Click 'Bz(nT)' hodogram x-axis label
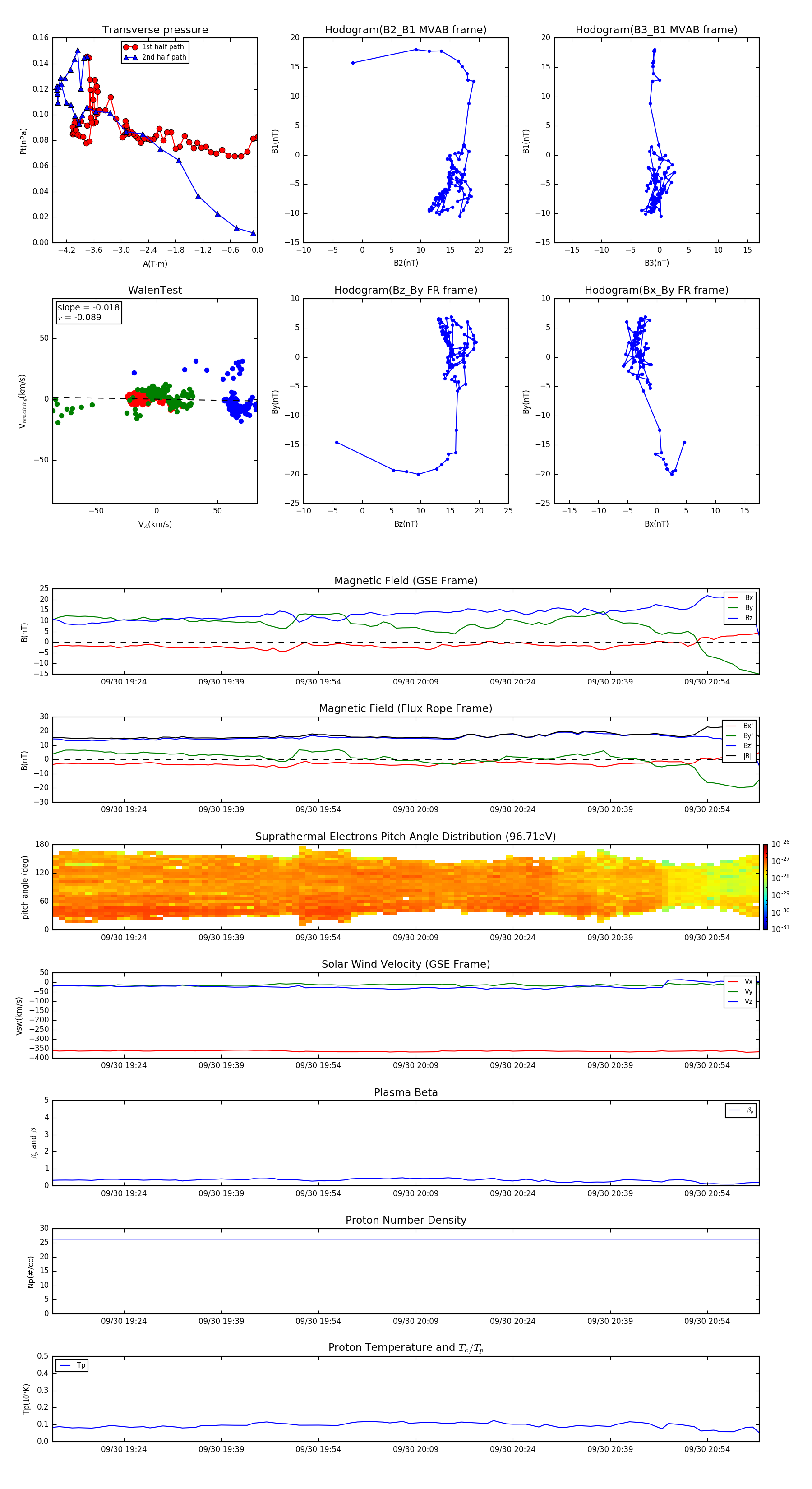This screenshot has height=1489, width=812. coord(406,524)
